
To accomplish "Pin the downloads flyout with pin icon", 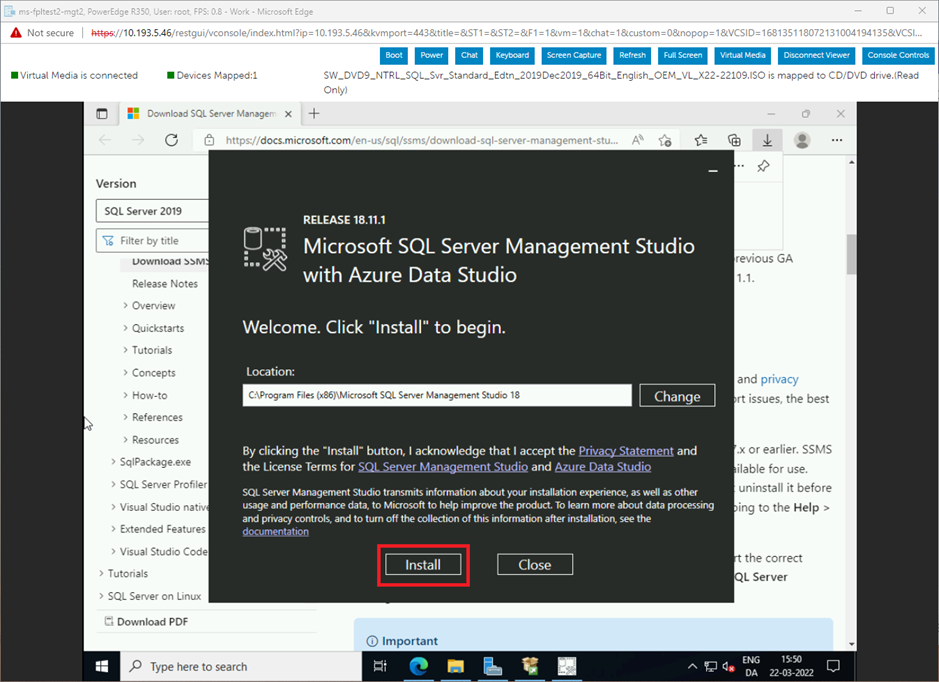I will 763,166.
